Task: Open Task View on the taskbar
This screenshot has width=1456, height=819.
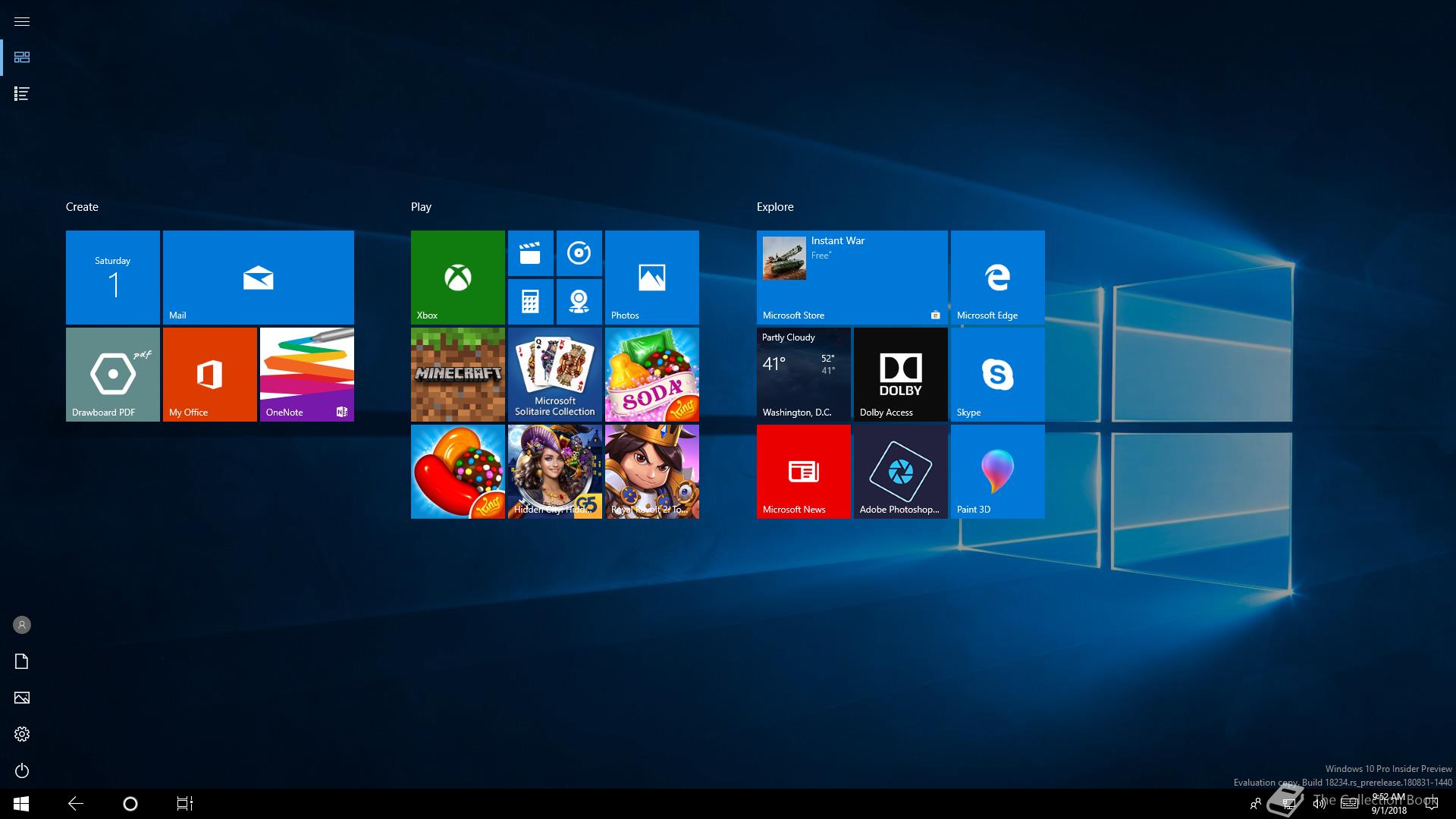Action: click(185, 804)
